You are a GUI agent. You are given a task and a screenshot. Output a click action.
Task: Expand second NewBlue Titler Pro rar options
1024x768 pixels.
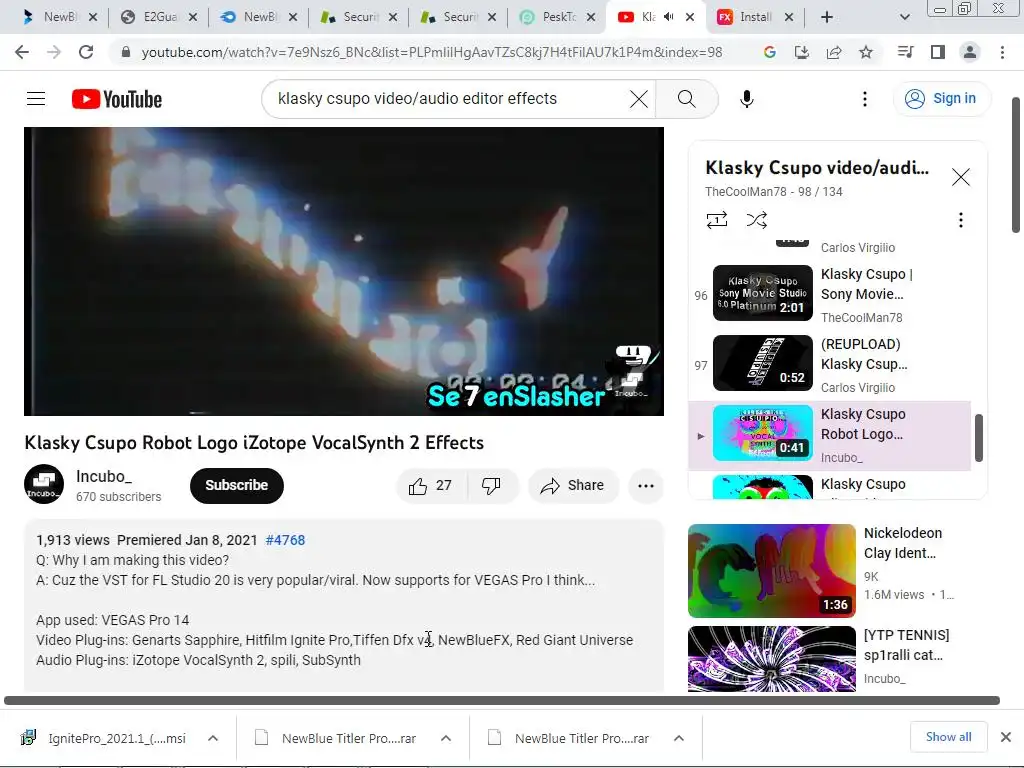[679, 738]
